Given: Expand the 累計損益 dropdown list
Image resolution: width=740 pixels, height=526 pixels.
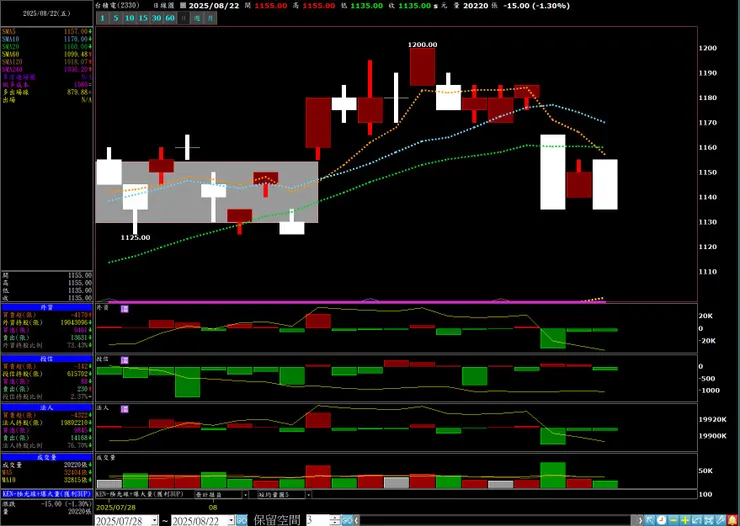Looking at the screenshot, I should pos(245,495).
